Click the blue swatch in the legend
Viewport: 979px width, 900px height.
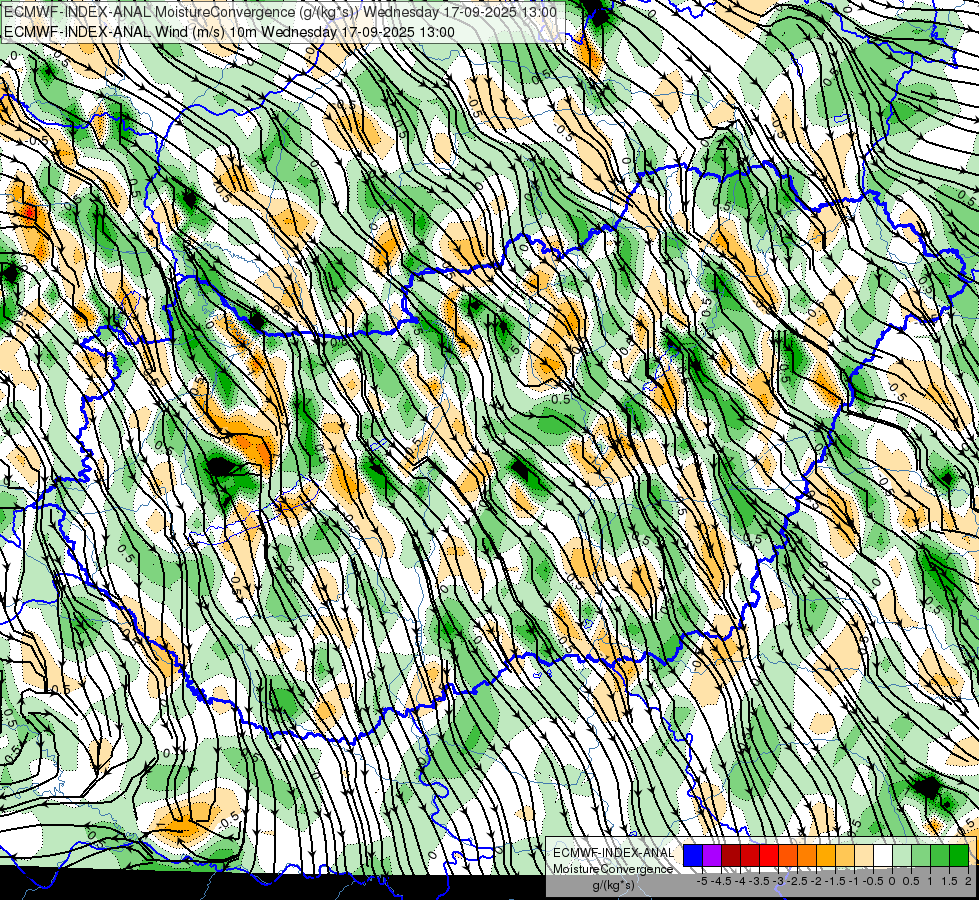693,856
